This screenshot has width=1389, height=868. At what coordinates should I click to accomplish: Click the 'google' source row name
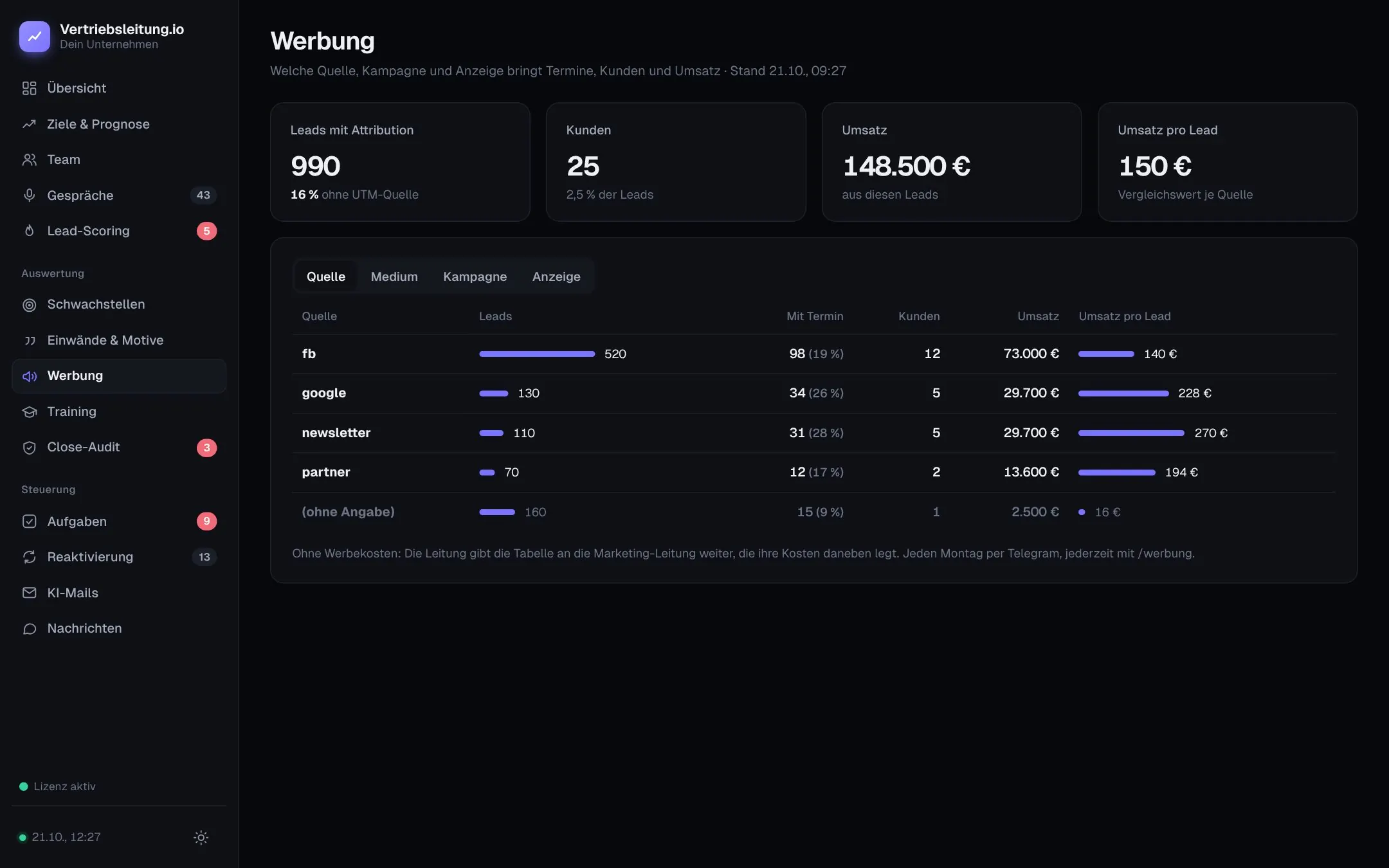pos(324,393)
